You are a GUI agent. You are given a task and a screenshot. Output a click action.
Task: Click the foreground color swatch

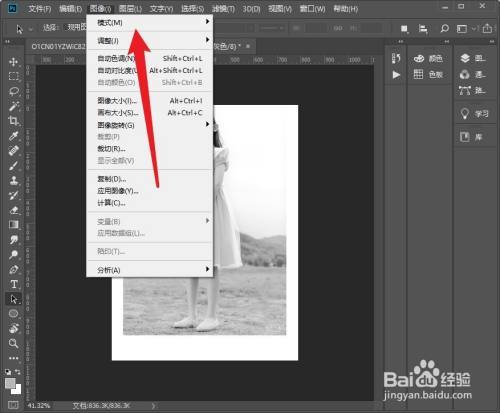tap(10, 383)
